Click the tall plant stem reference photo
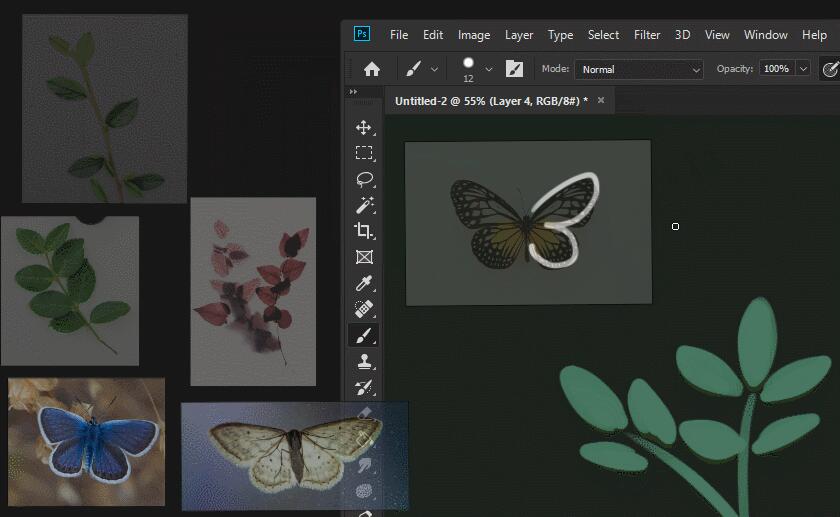Image resolution: width=840 pixels, height=517 pixels. (105, 109)
